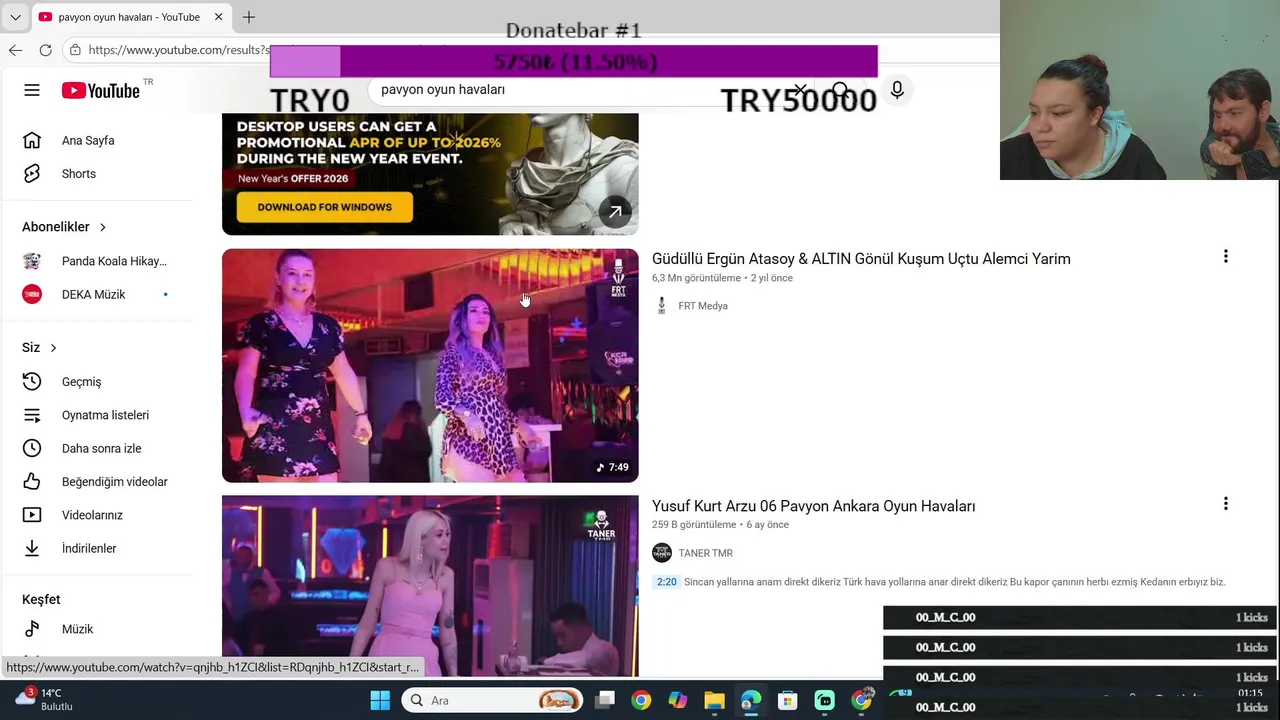Screen dimensions: 1280x720
Task: Clear the search box with the X icon
Action: [x=800, y=90]
